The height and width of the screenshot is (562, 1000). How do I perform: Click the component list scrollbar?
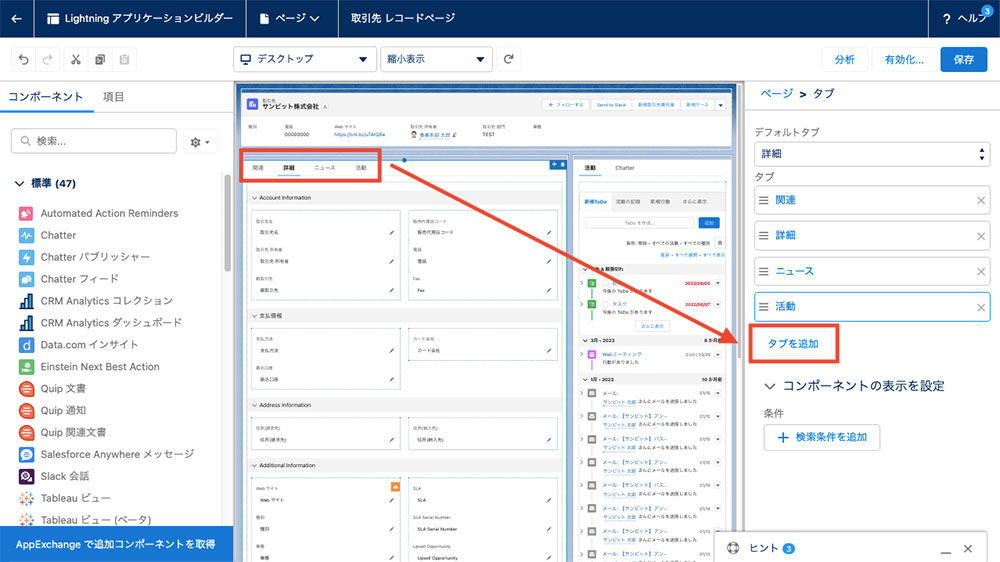tap(228, 223)
